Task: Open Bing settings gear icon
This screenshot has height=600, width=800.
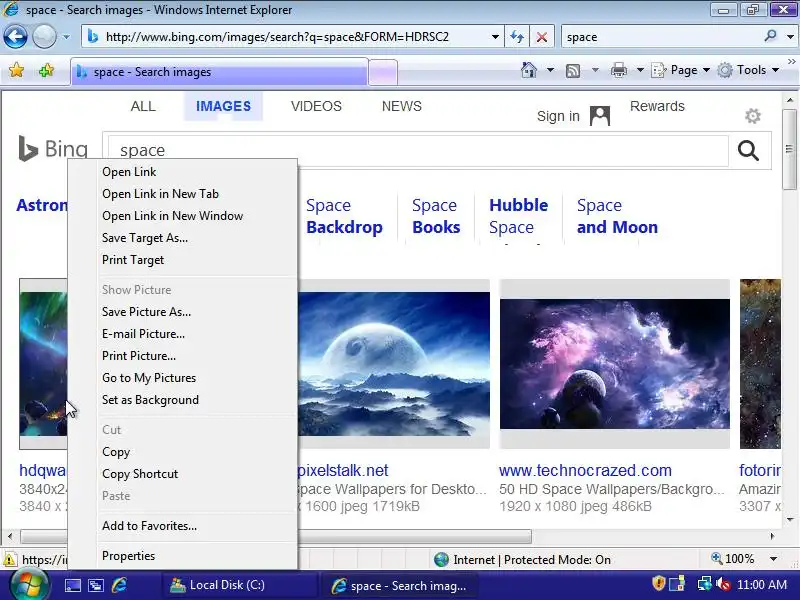Action: coord(753,116)
